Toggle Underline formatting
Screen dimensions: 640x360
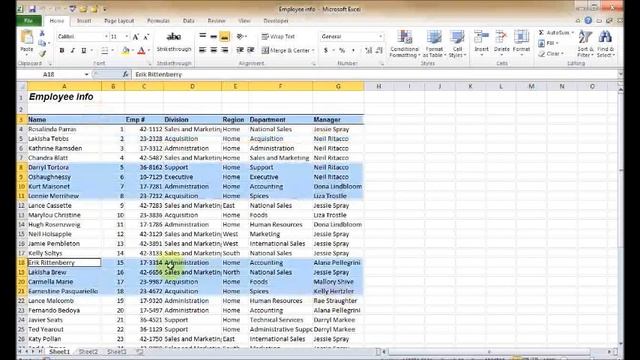click(x=84, y=51)
